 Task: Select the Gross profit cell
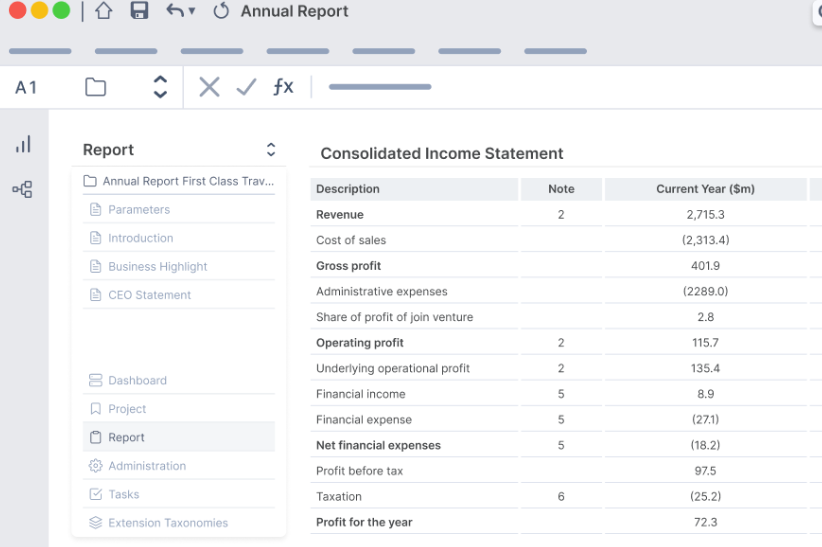click(414, 266)
